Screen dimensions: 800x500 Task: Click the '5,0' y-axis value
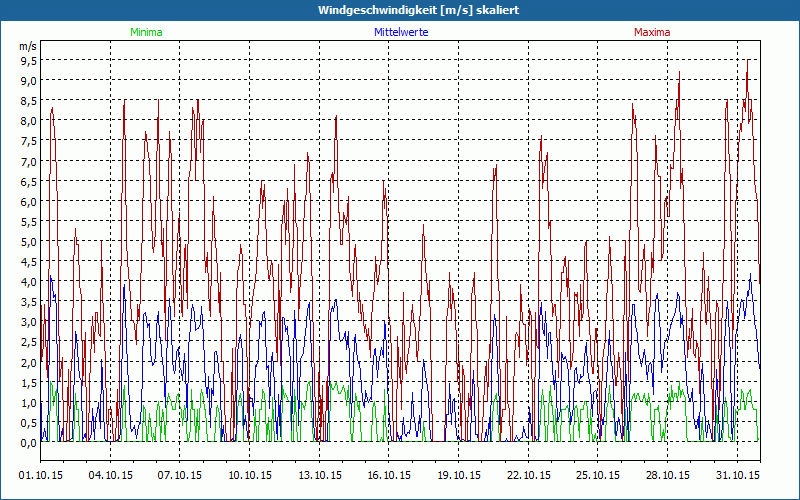tap(29, 242)
